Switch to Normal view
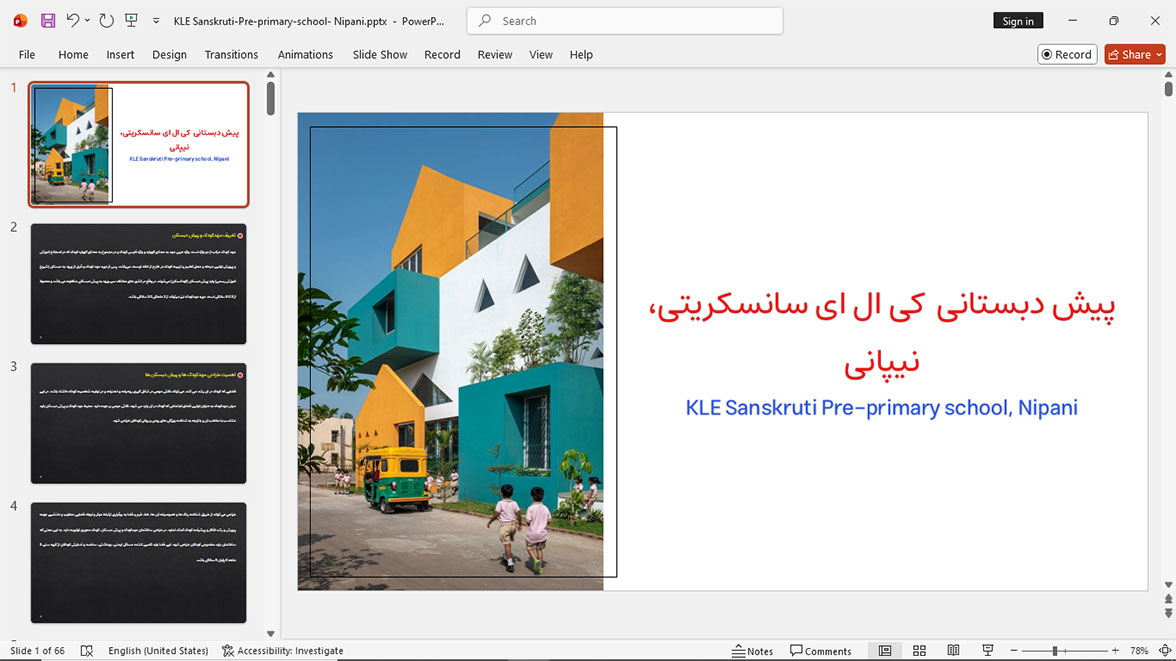Image resolution: width=1176 pixels, height=661 pixels. pyautogui.click(x=885, y=650)
